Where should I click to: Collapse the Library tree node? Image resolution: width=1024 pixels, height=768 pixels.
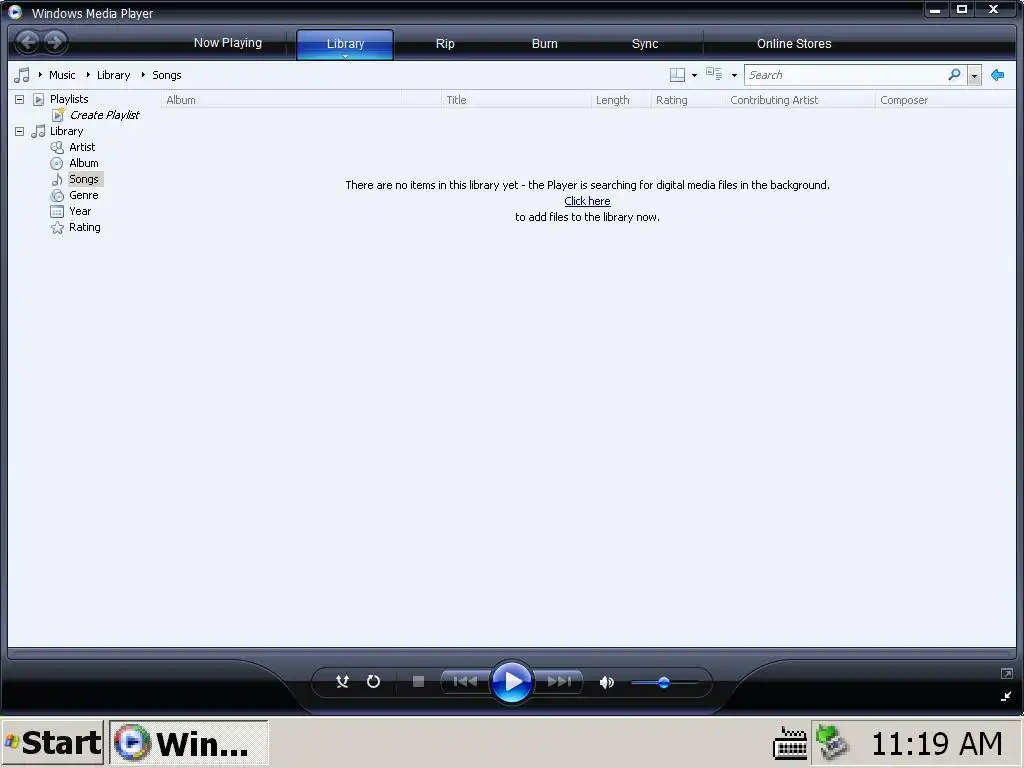pyautogui.click(x=20, y=131)
